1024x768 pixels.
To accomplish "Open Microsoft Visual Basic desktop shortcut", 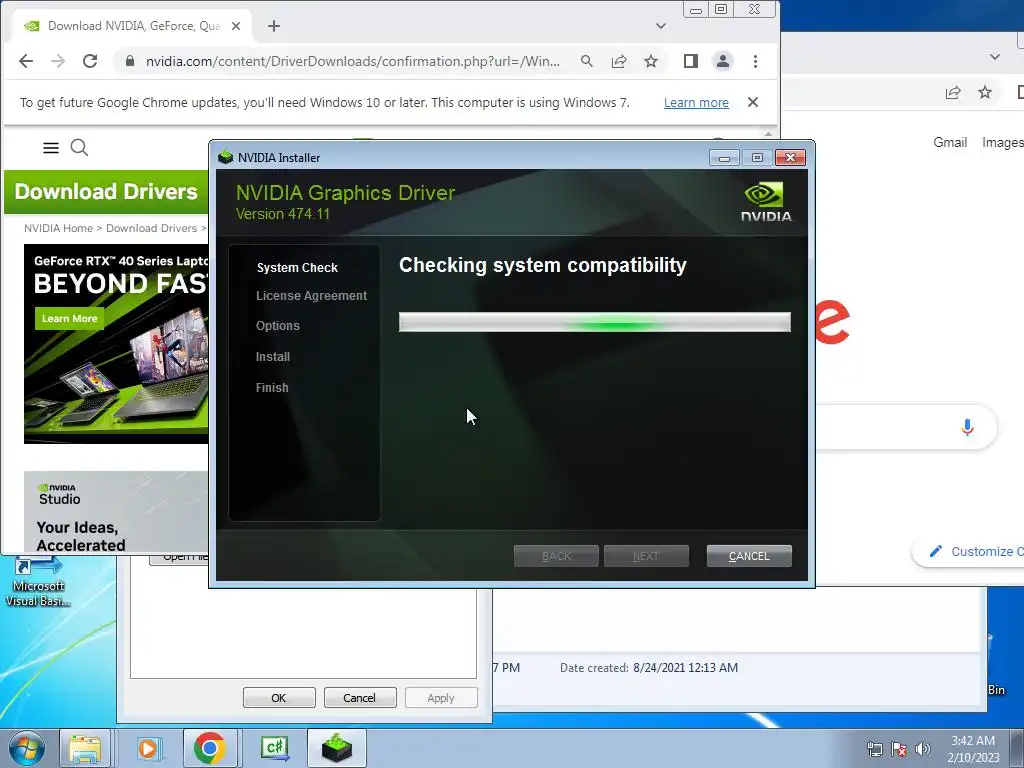I will 38,581.
